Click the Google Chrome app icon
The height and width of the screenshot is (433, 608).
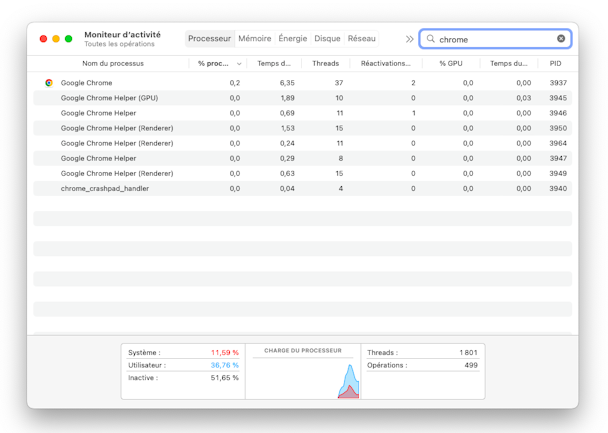pyautogui.click(x=49, y=83)
